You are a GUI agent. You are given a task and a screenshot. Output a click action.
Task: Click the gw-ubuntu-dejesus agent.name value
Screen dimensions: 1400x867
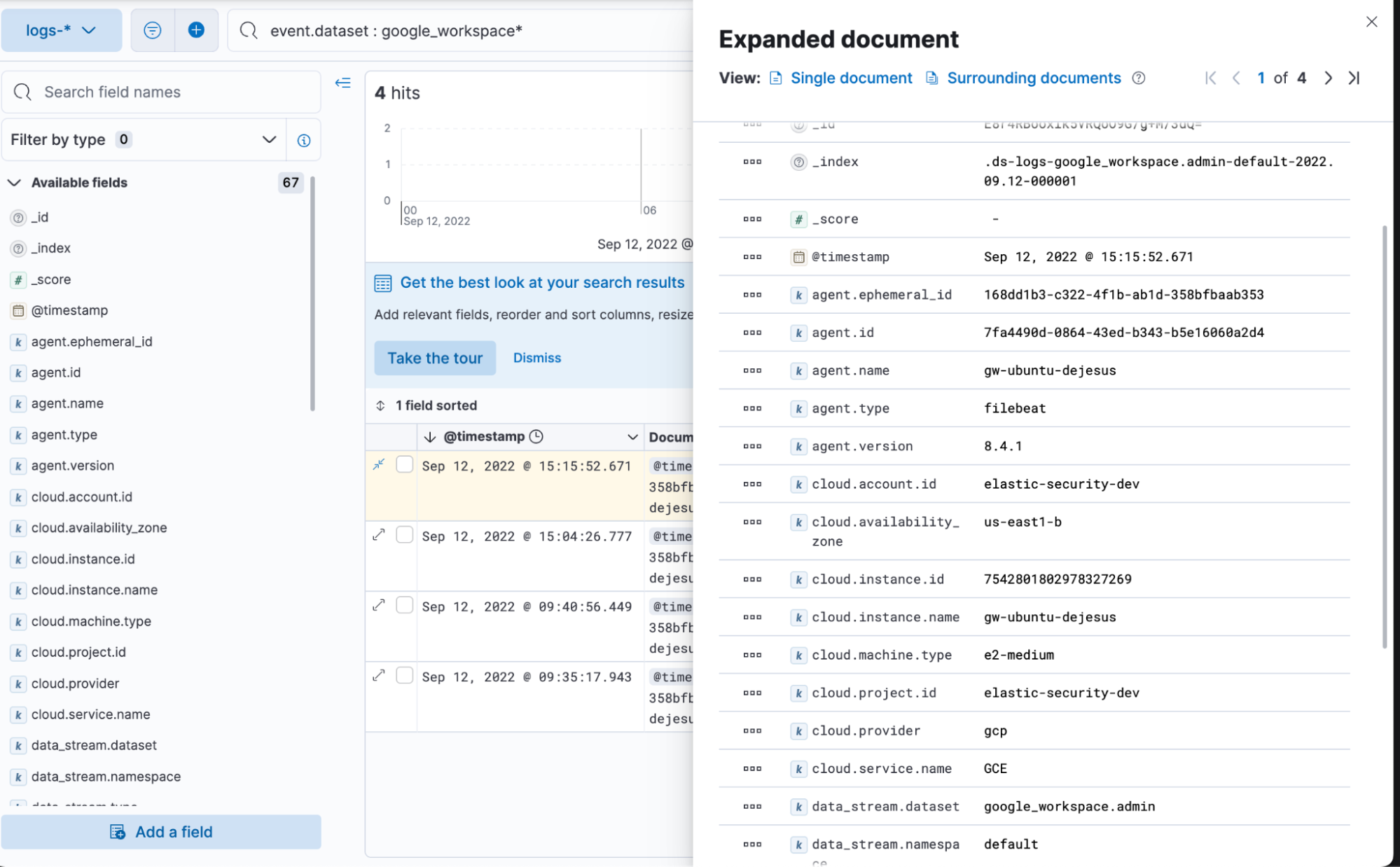(1050, 370)
